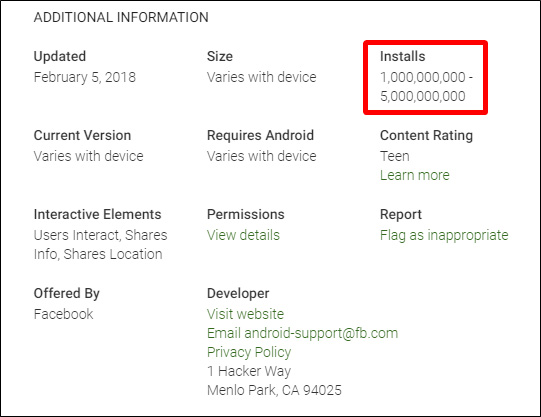Click the Requires Android heading
Viewport: 541px width, 417px height.
tap(260, 135)
